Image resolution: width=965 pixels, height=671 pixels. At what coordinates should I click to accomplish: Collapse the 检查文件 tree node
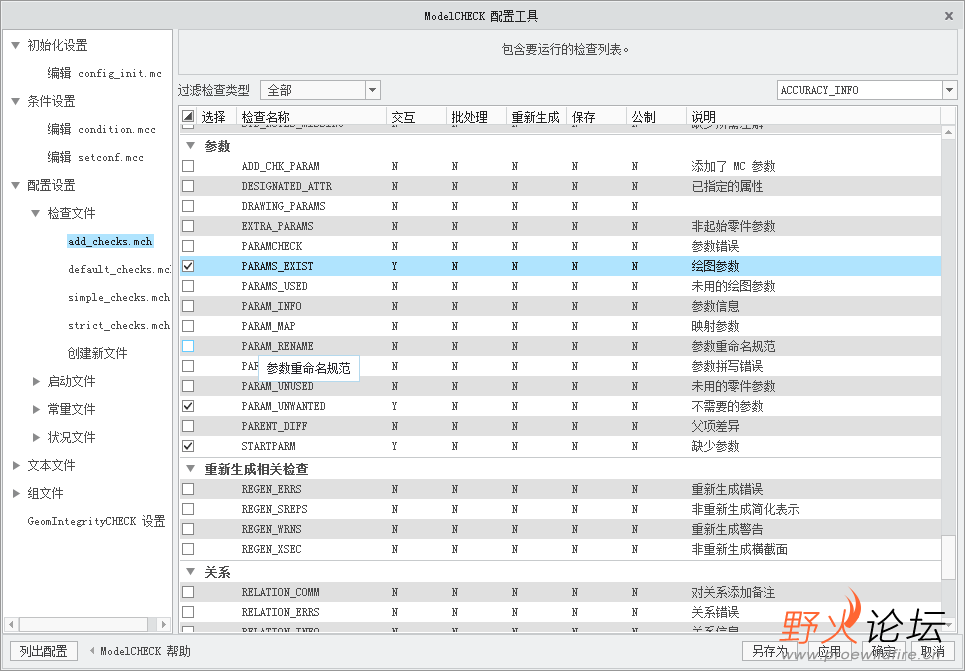[x=36, y=213]
